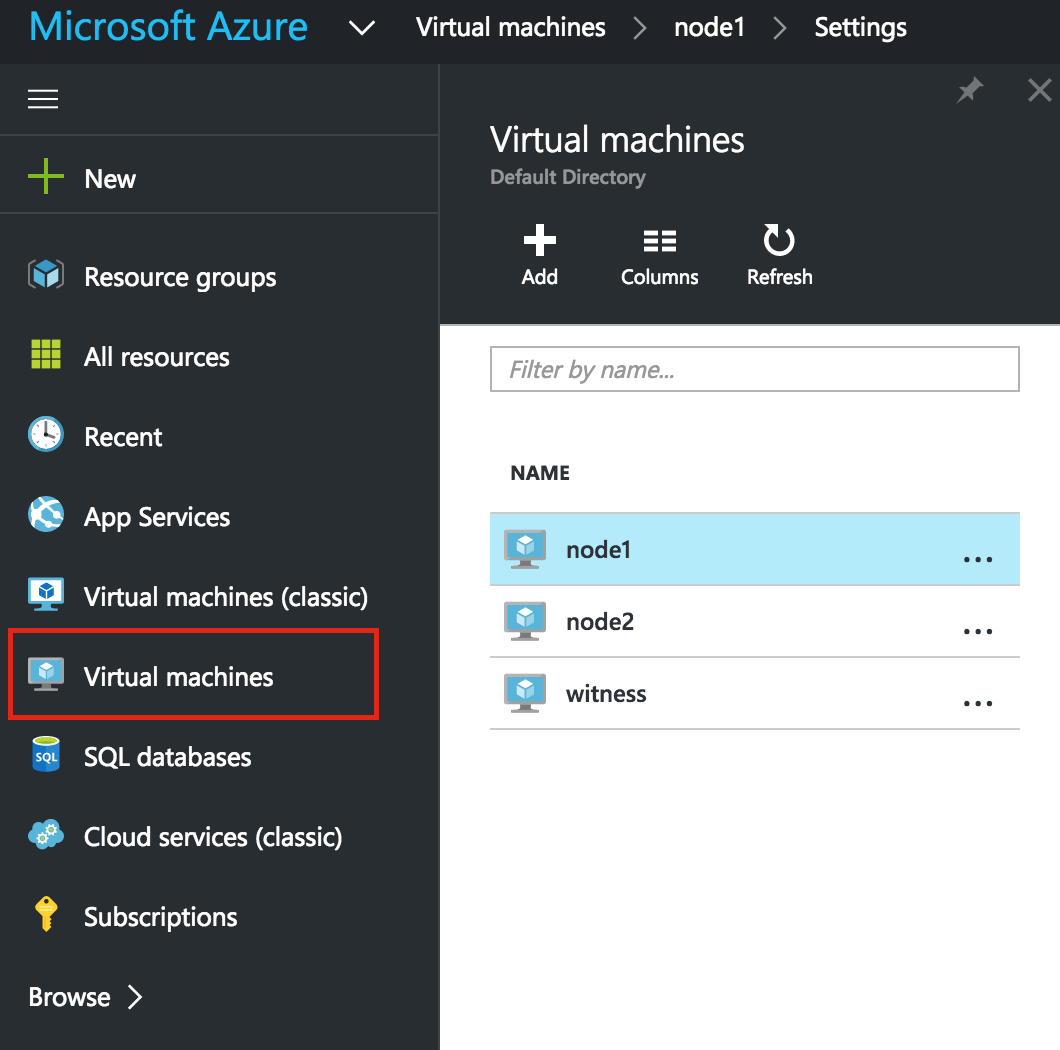Image resolution: width=1060 pixels, height=1050 pixels.
Task: Open SQL databases in the sidebar
Action: 167,757
